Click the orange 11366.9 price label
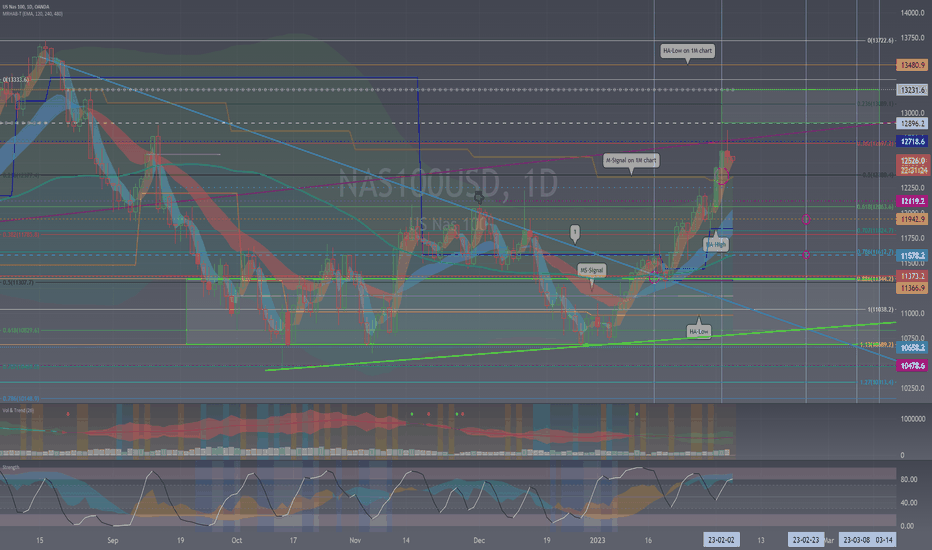 912,288
